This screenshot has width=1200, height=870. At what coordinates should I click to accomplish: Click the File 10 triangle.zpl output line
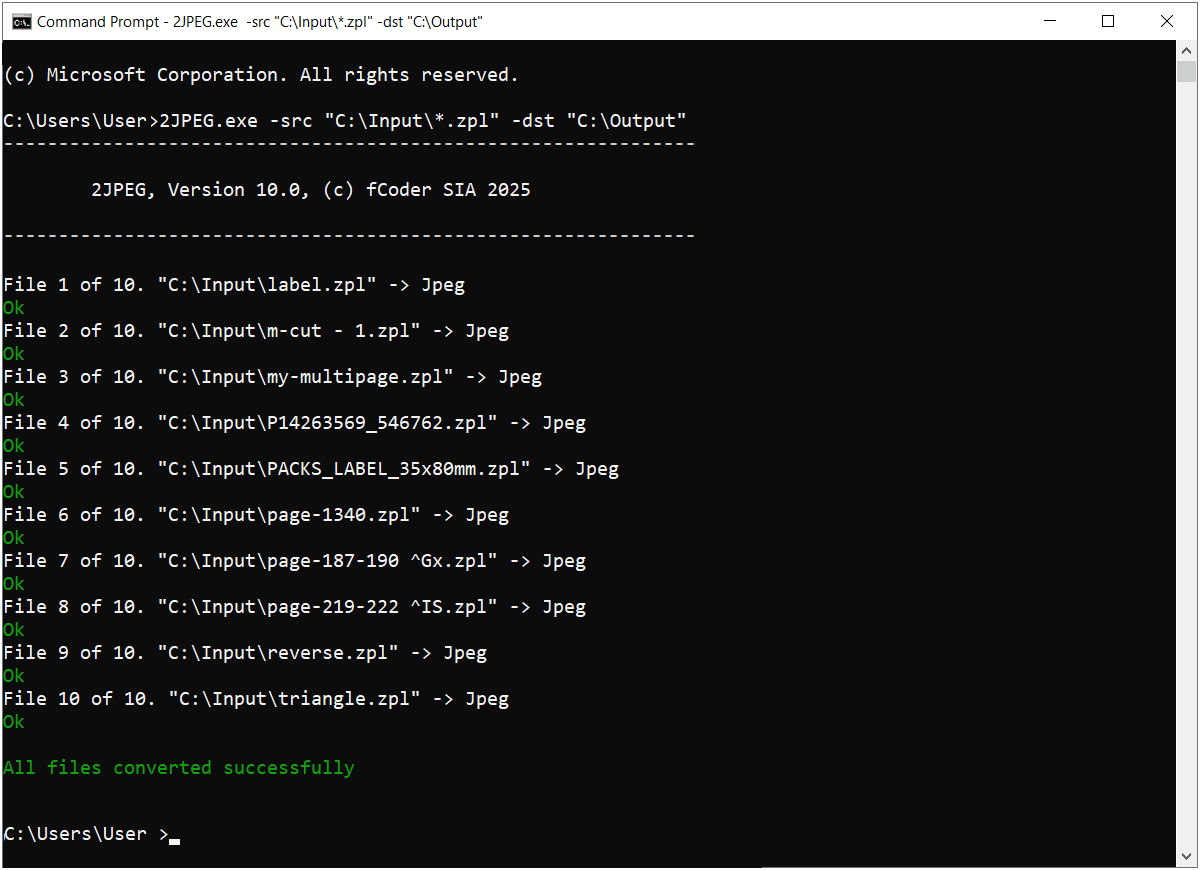pos(256,699)
